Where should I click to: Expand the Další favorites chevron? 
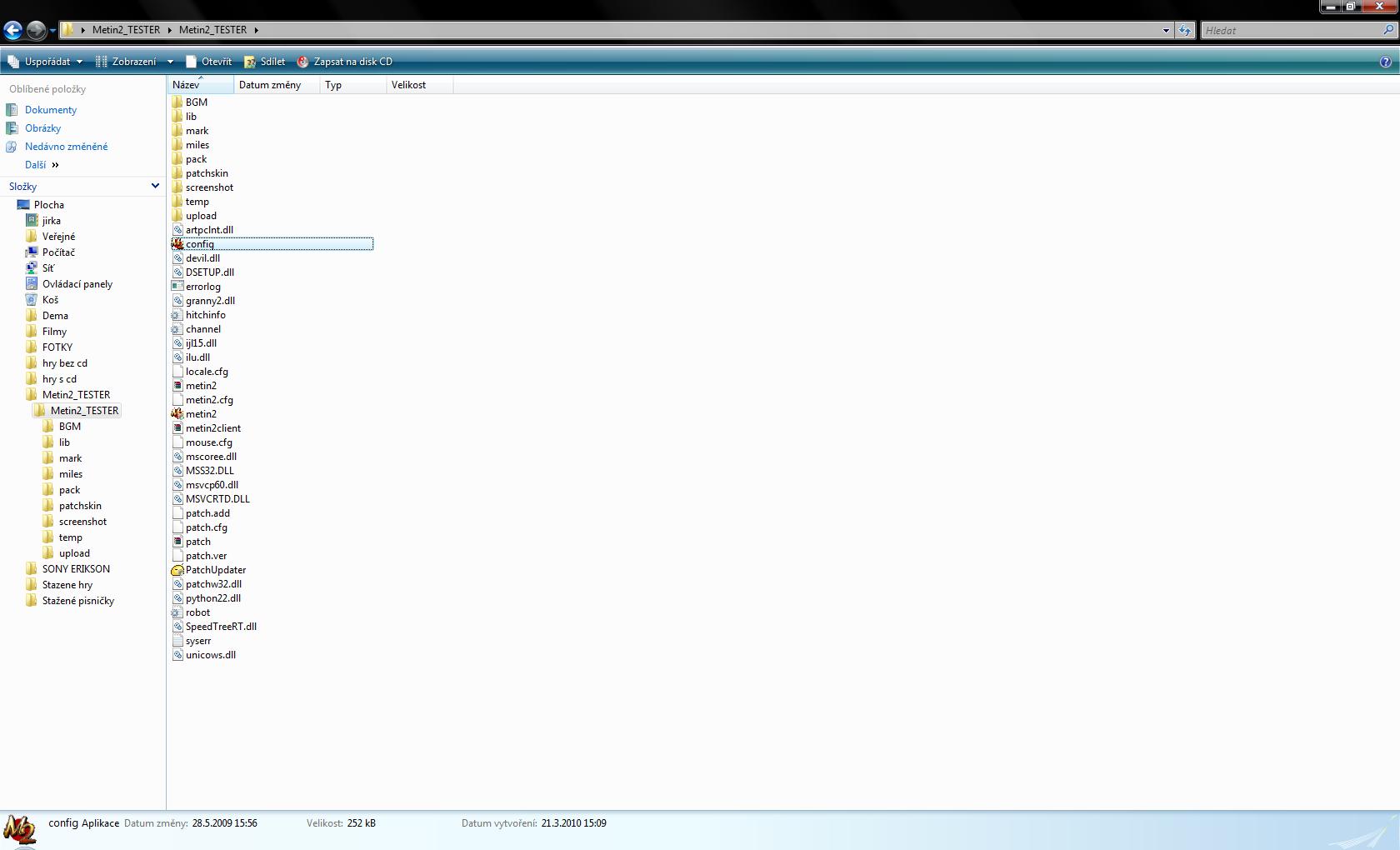[55, 165]
